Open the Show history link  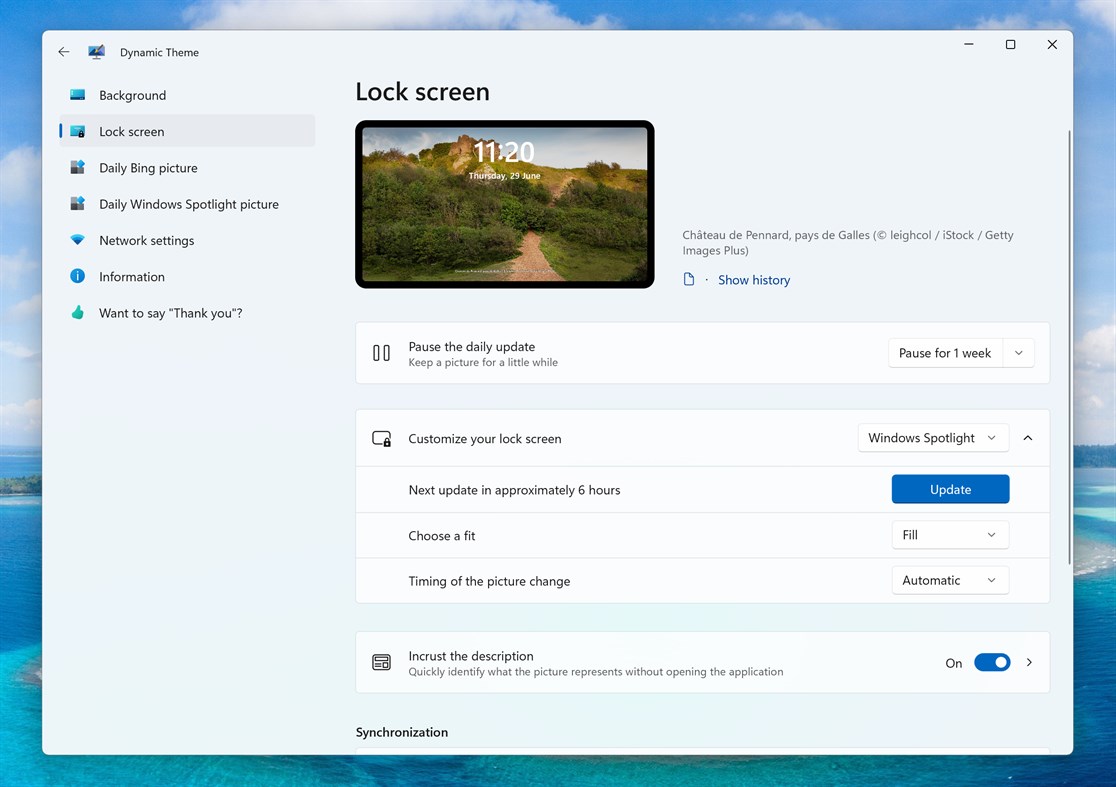click(753, 280)
